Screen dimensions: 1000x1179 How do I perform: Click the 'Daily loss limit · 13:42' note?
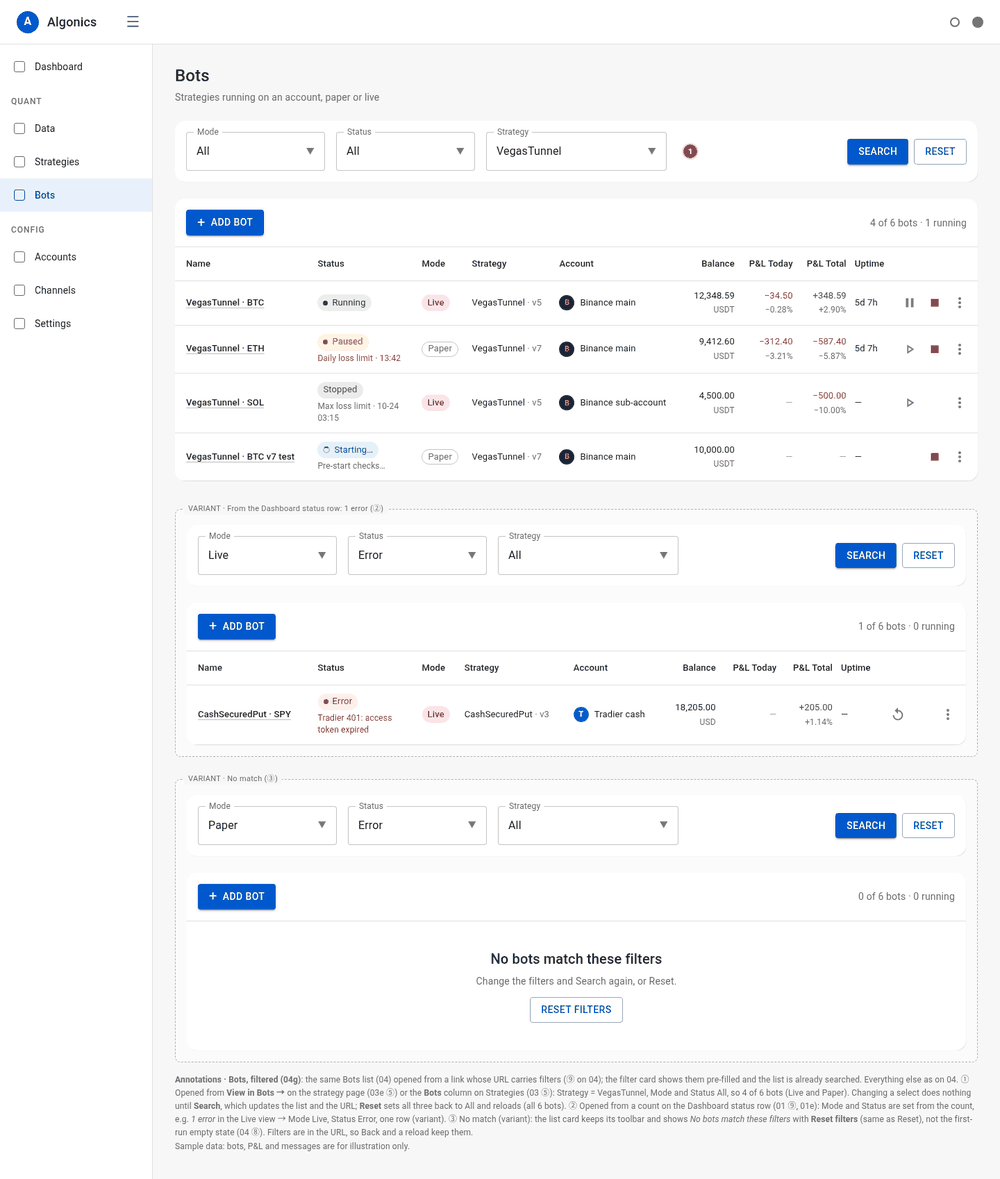pos(359,359)
